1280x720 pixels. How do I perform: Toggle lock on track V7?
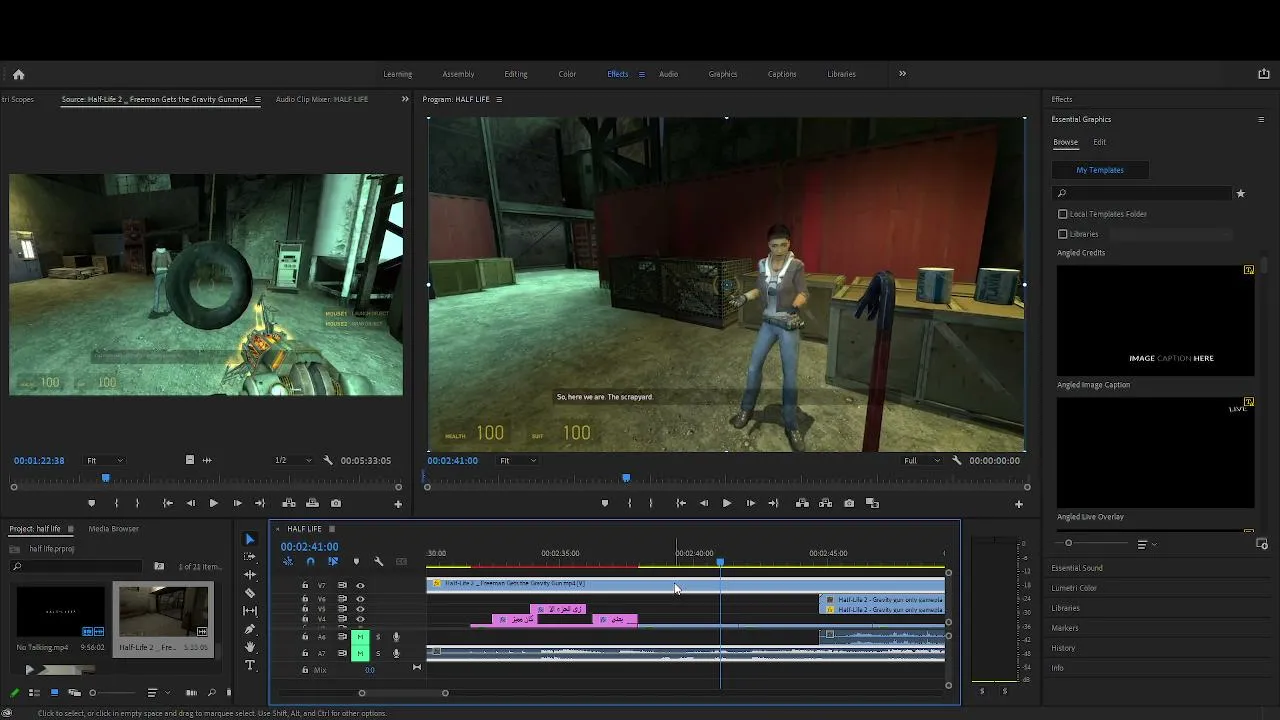tap(305, 586)
